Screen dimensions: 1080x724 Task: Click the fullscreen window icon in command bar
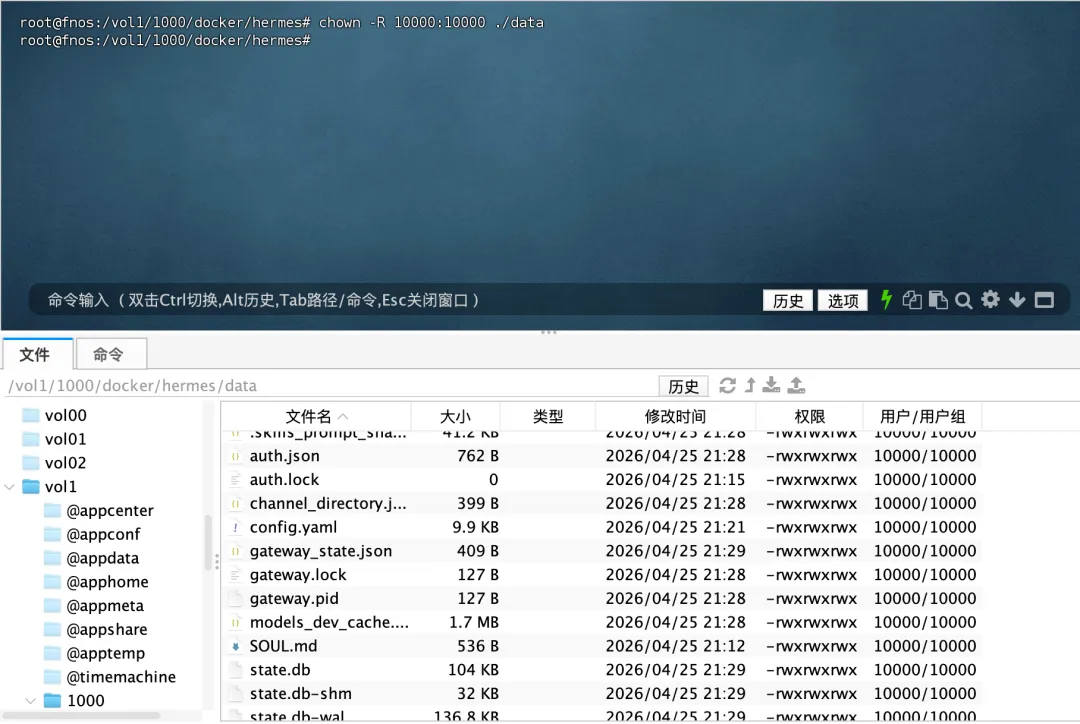pyautogui.click(x=1044, y=300)
